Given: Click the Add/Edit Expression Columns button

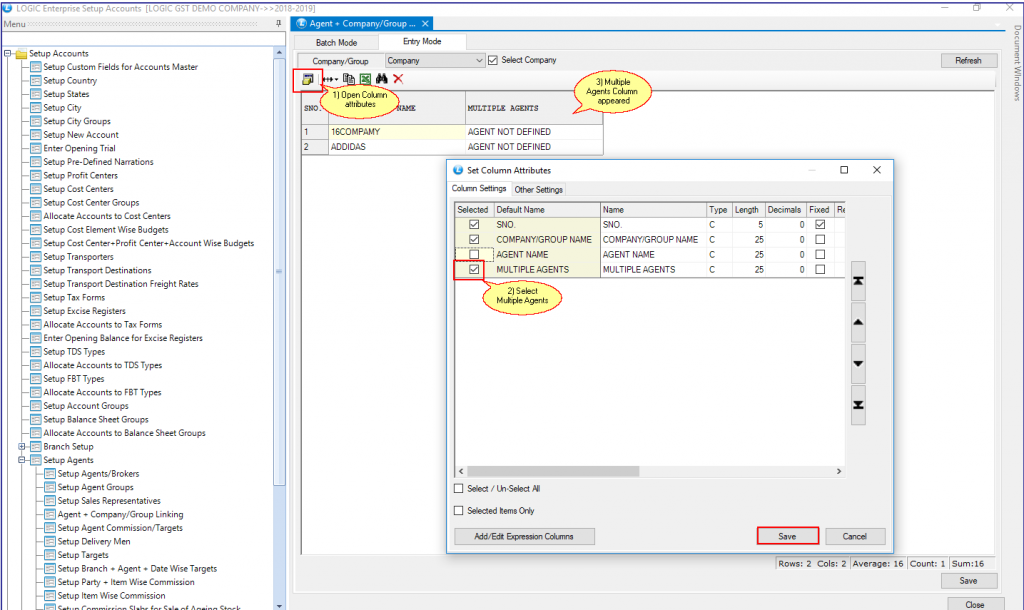Looking at the screenshot, I should [x=524, y=536].
